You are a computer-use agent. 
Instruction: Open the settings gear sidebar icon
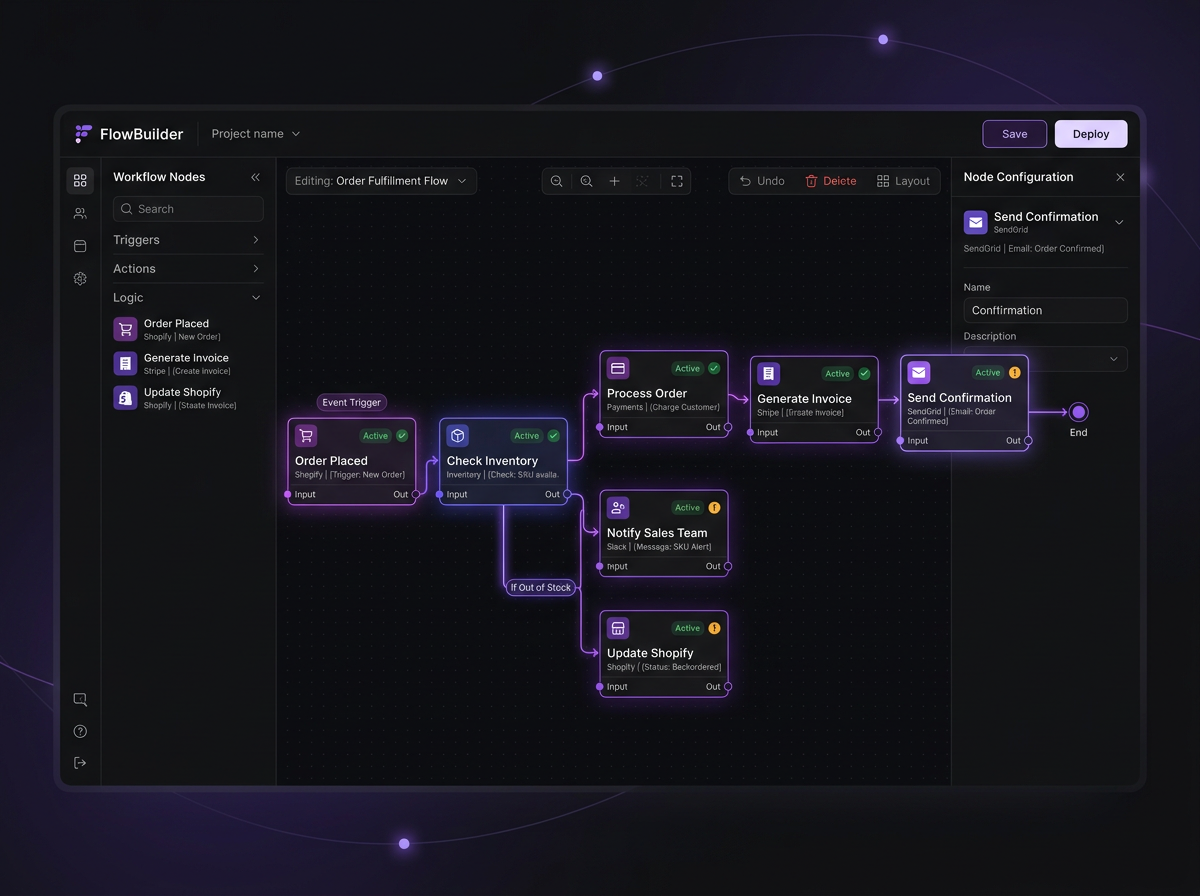(x=80, y=279)
